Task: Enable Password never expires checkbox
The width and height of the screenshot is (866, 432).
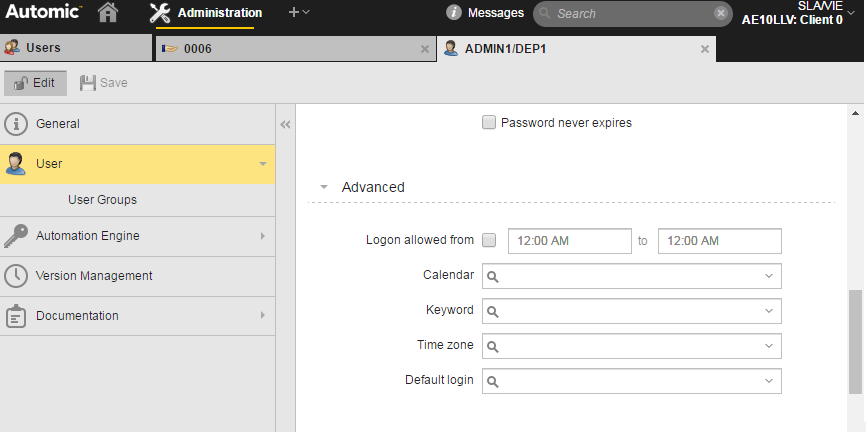Action: tap(489, 123)
